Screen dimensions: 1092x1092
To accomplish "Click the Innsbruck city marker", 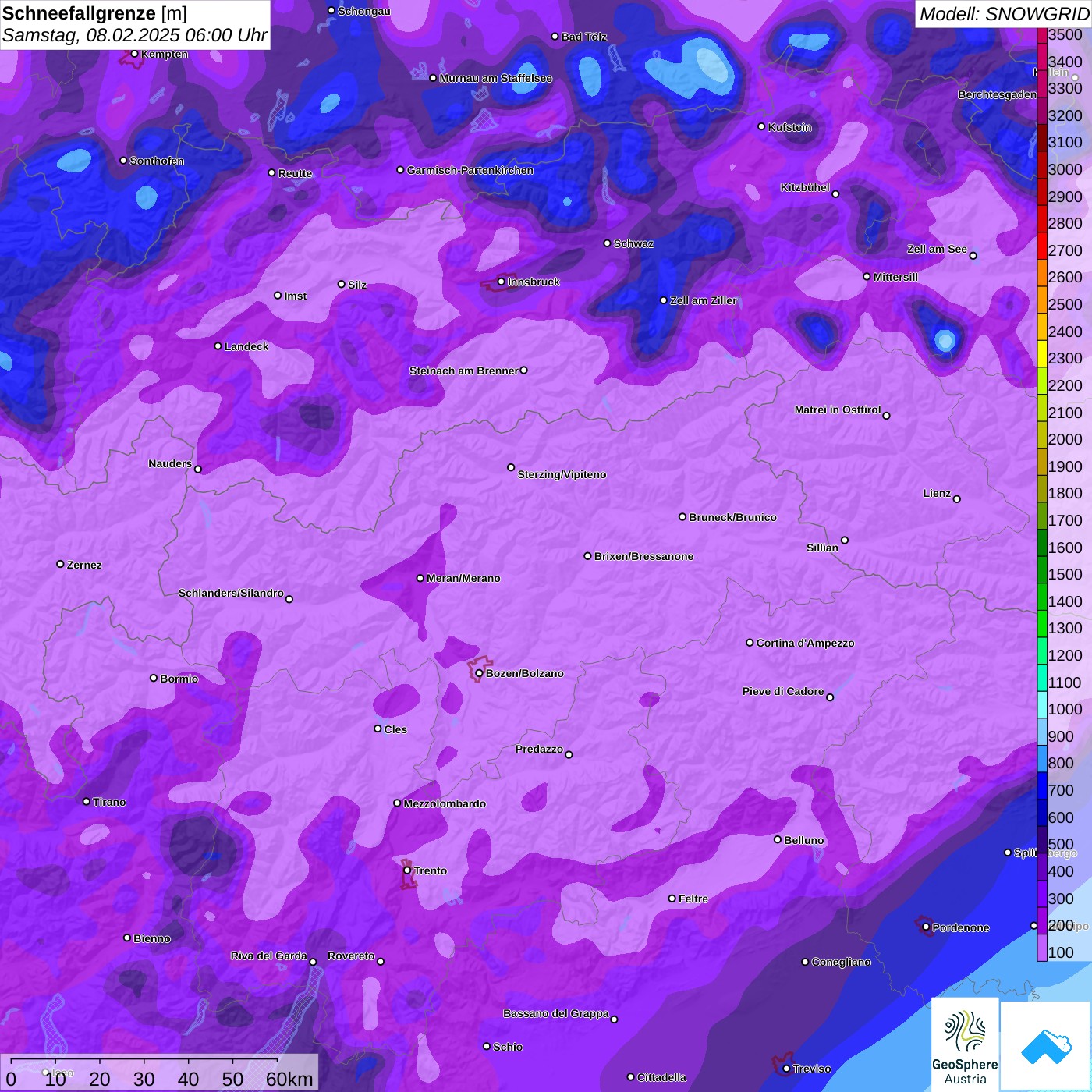I will (x=502, y=282).
